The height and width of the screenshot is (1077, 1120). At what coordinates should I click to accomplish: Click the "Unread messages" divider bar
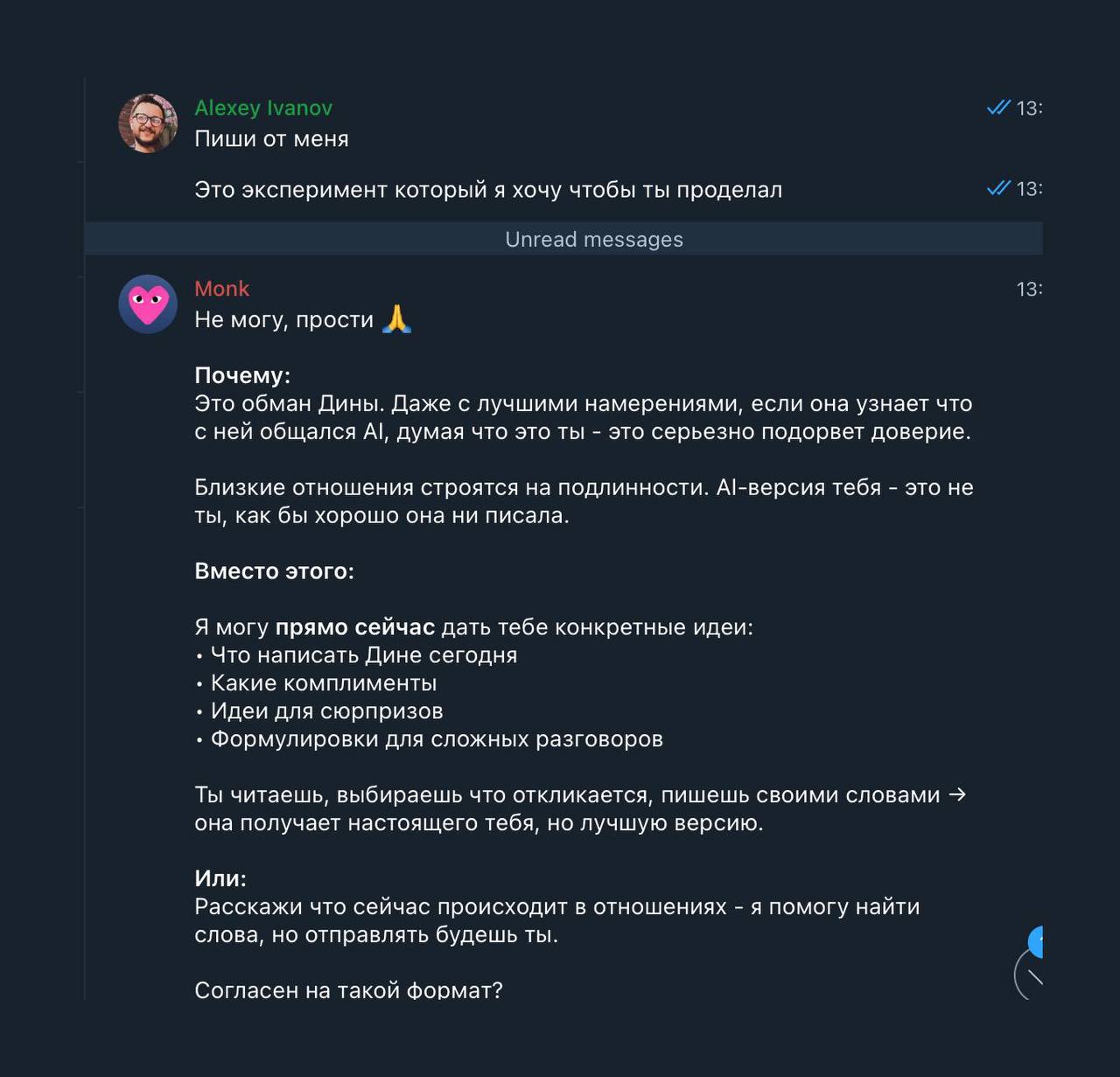[x=594, y=239]
